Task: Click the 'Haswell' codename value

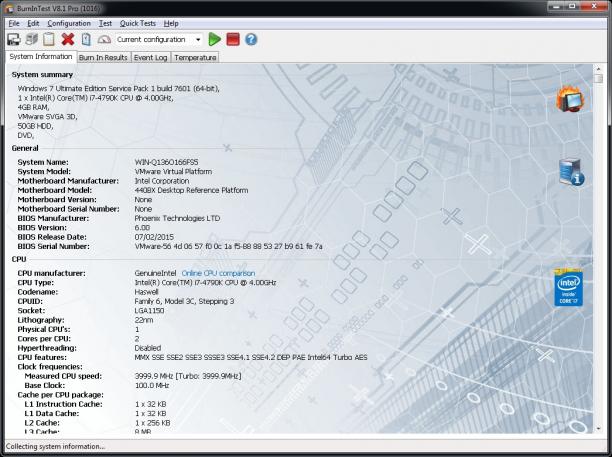Action: [146, 292]
